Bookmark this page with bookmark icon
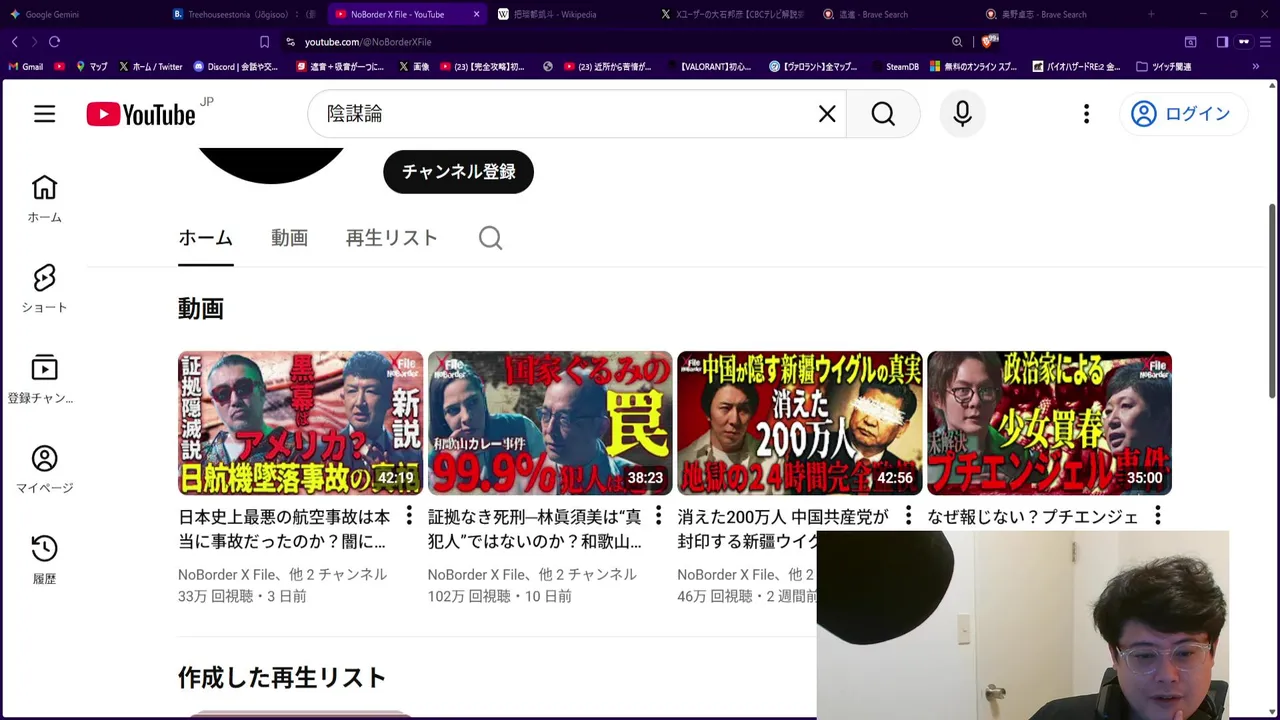 point(264,42)
